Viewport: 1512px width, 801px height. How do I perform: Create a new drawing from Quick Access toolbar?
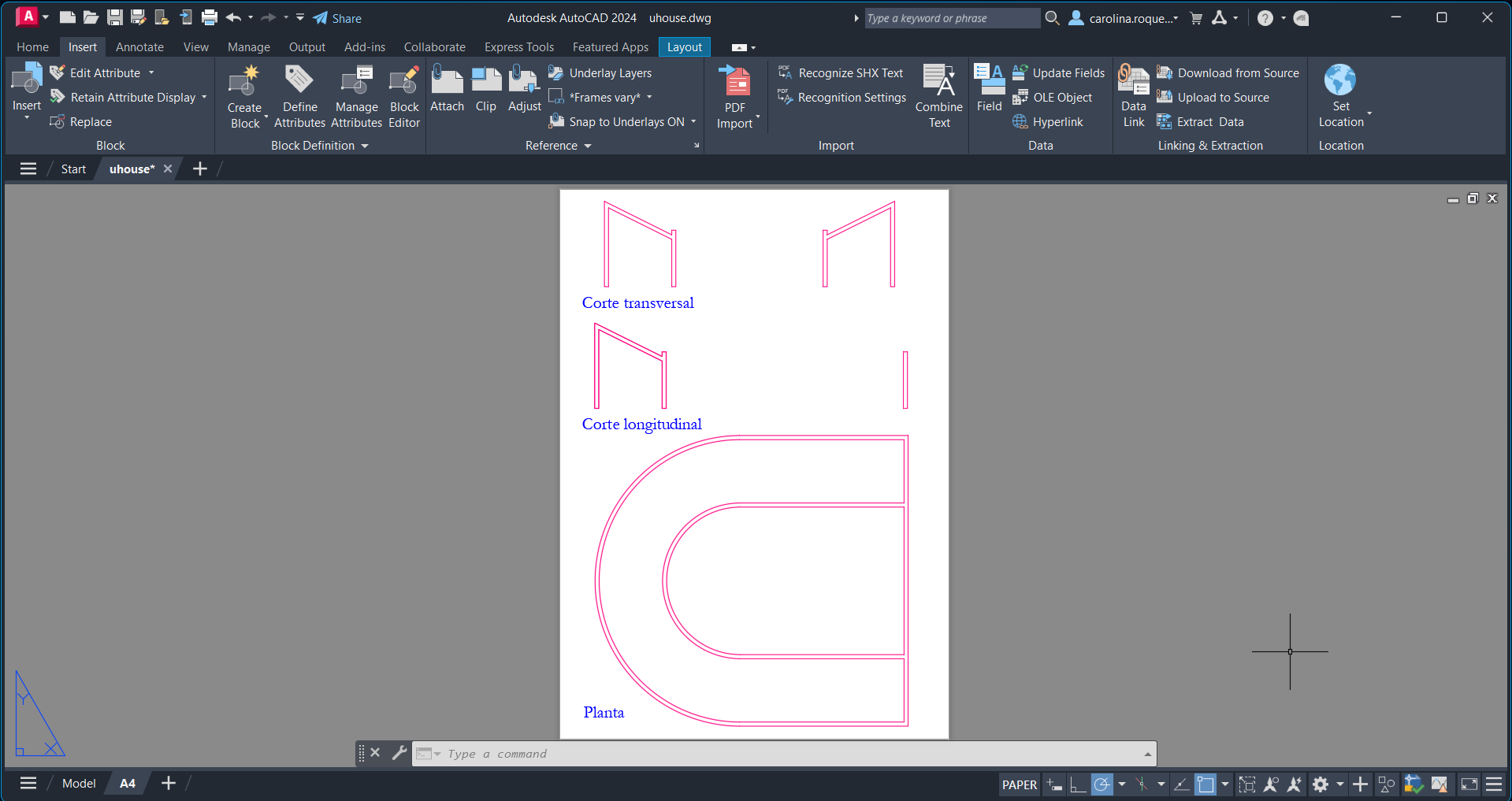68,17
